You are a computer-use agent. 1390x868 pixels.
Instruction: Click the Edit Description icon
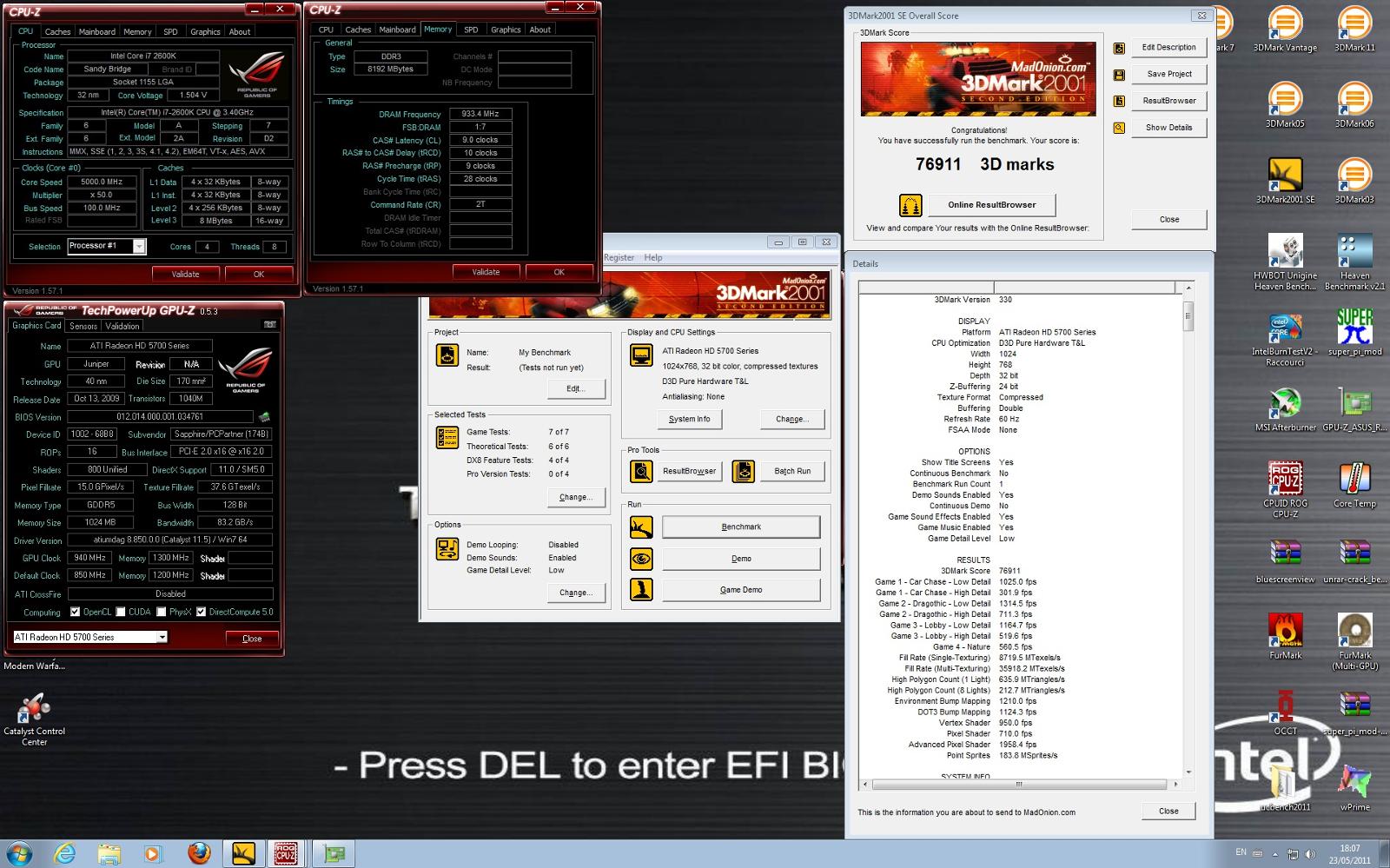tap(1119, 48)
